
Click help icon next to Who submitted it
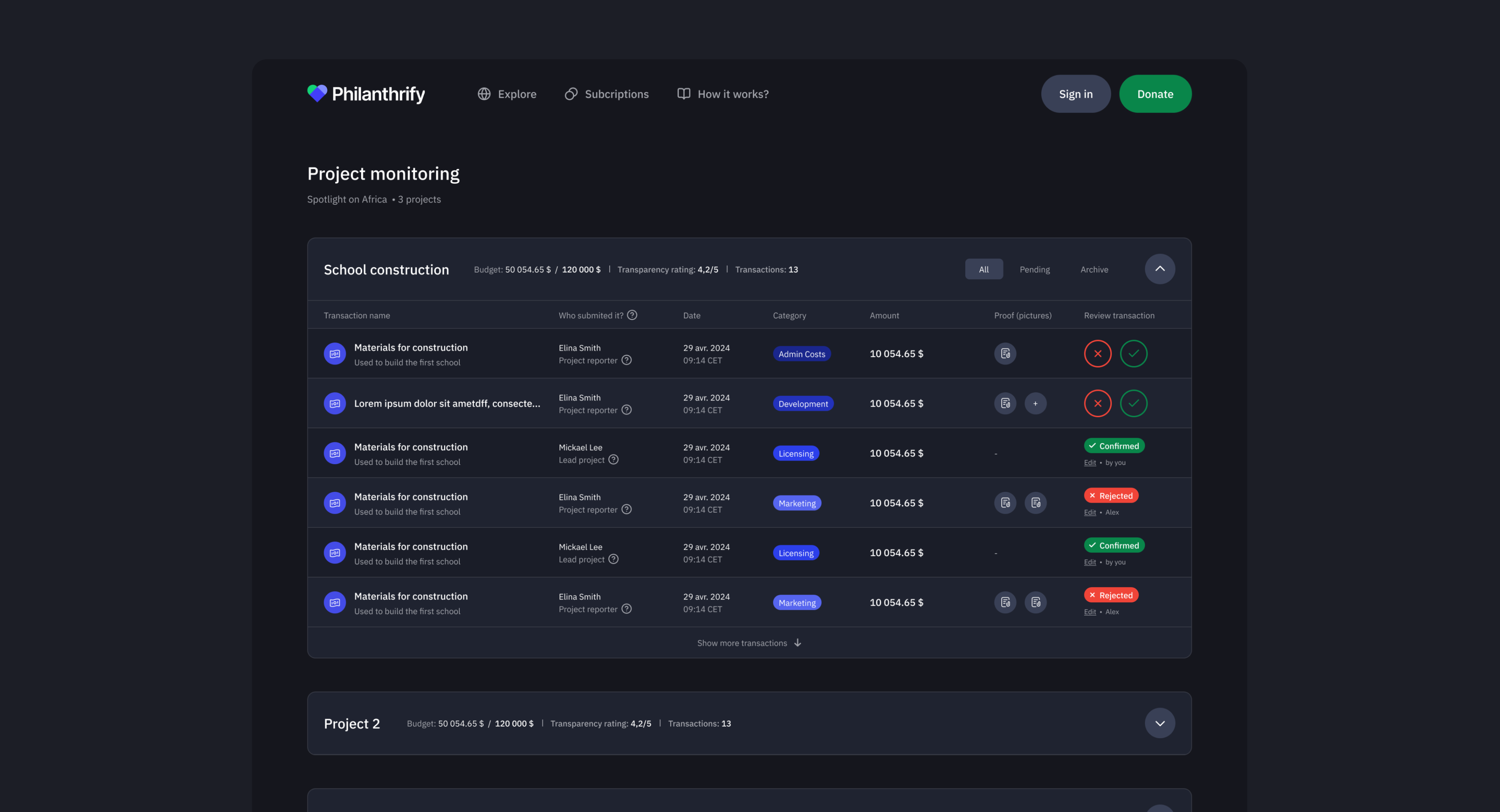point(632,315)
